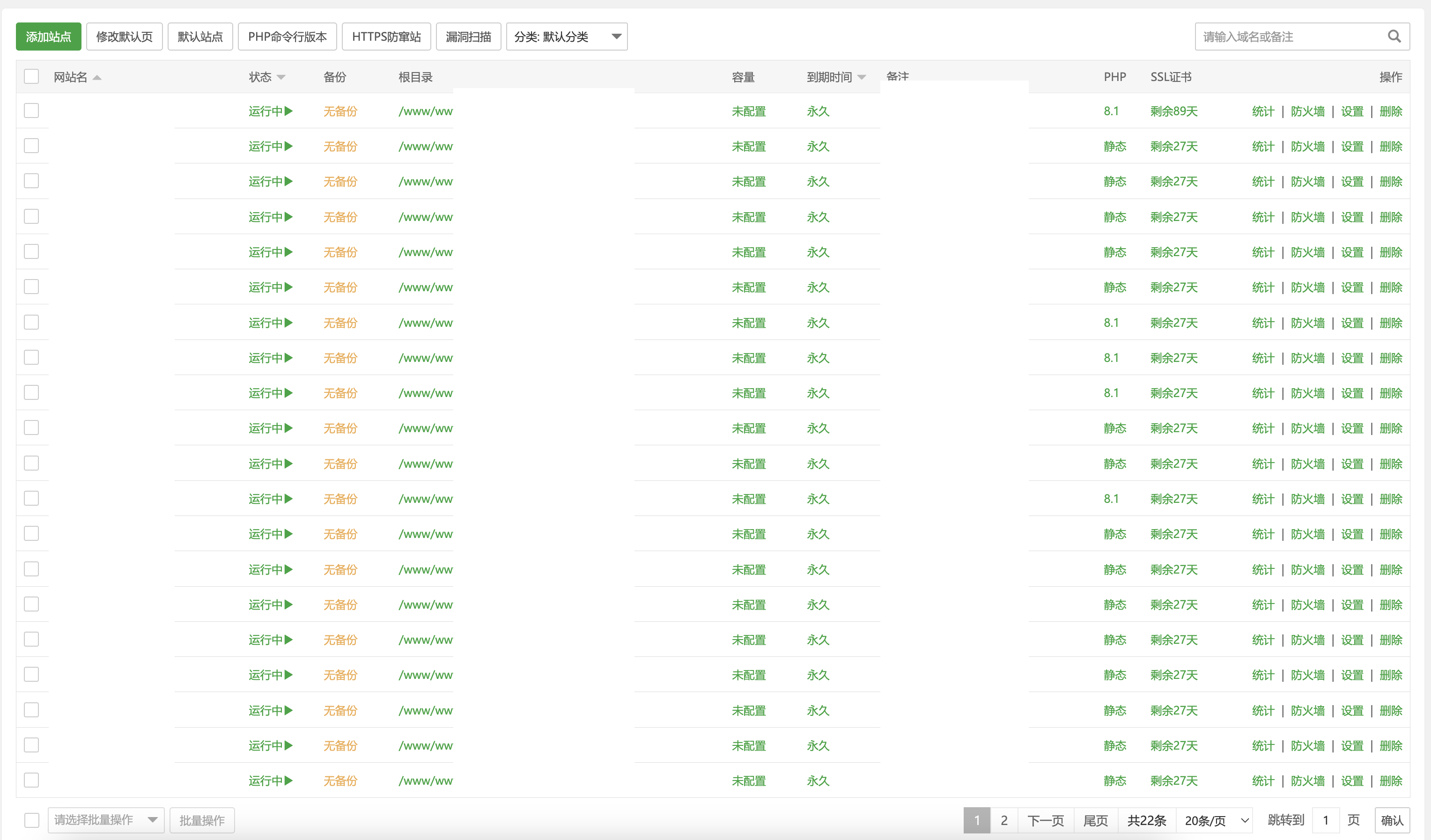
Task: Click the sort arrow next to 到期时间
Action: (863, 77)
